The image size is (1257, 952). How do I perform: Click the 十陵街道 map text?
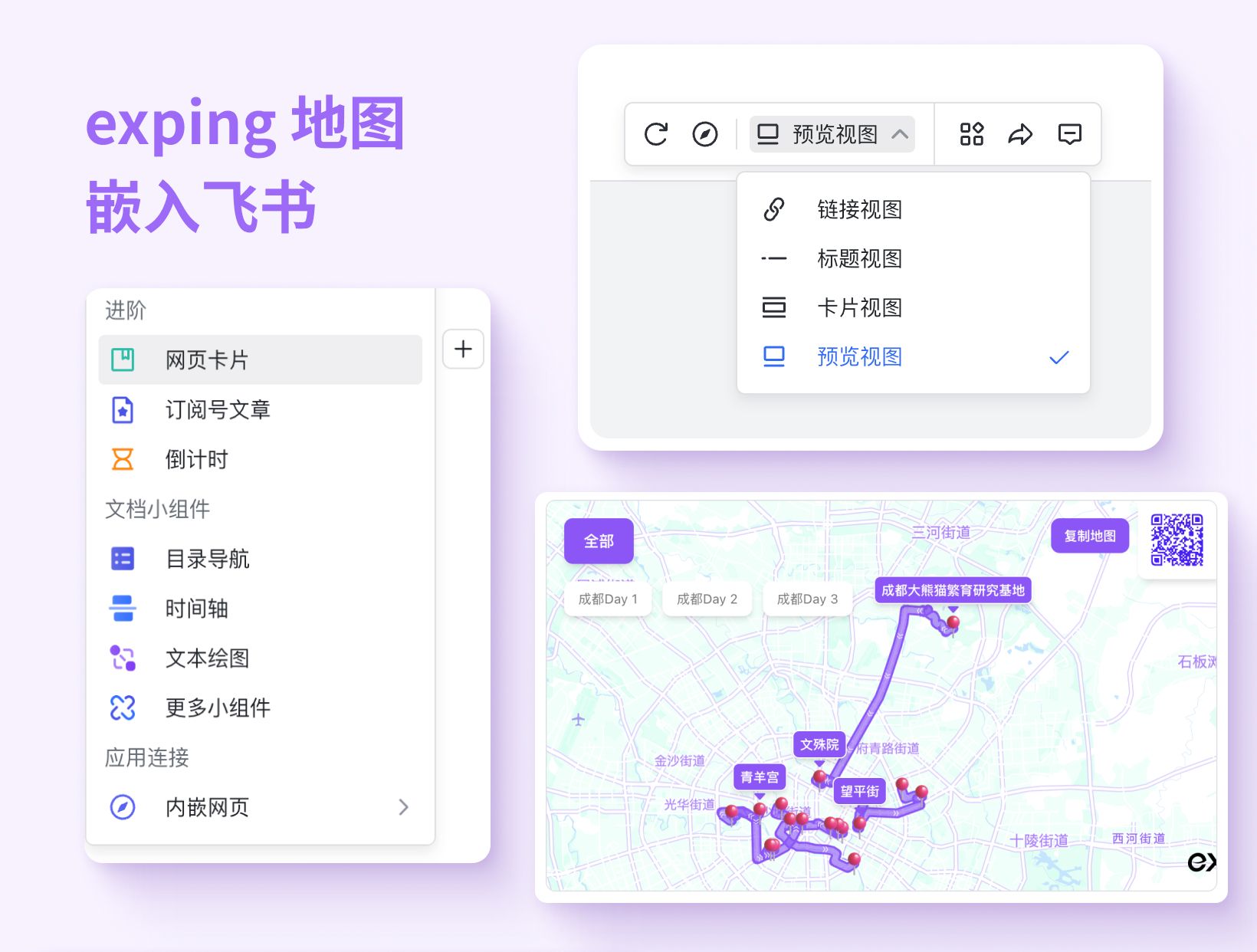click(x=1039, y=840)
